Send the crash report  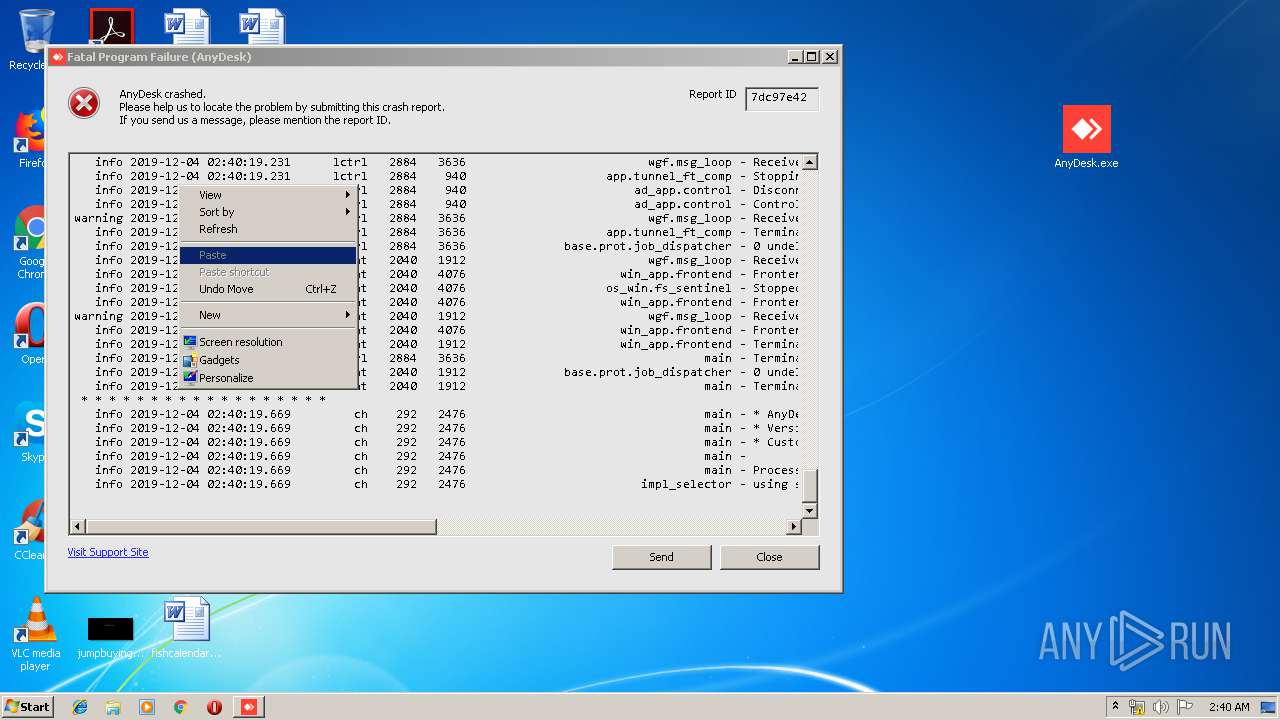(662, 557)
